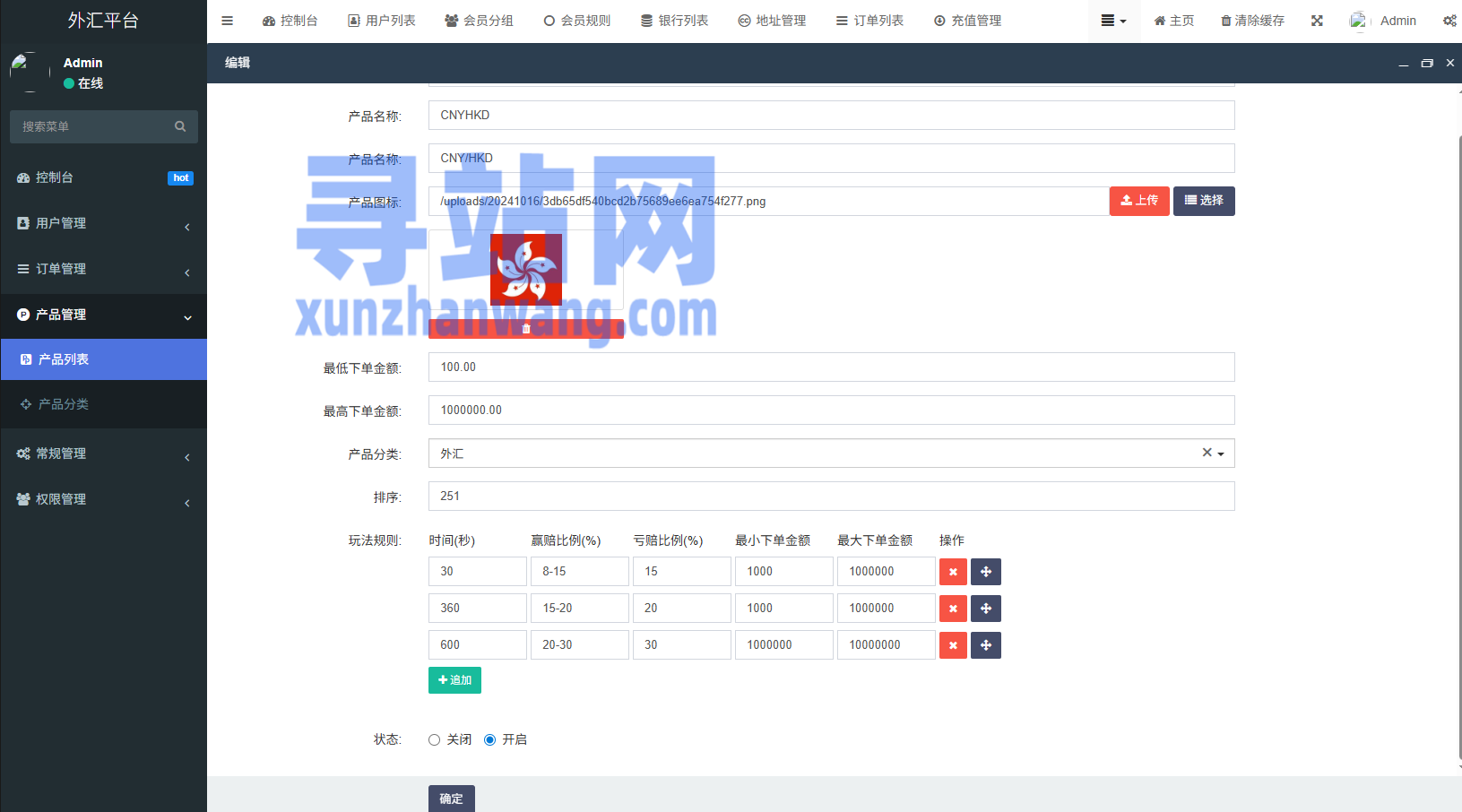This screenshot has width=1462, height=812.
Task: Expand the 常规管理 sidebar menu
Action: pyautogui.click(x=103, y=454)
